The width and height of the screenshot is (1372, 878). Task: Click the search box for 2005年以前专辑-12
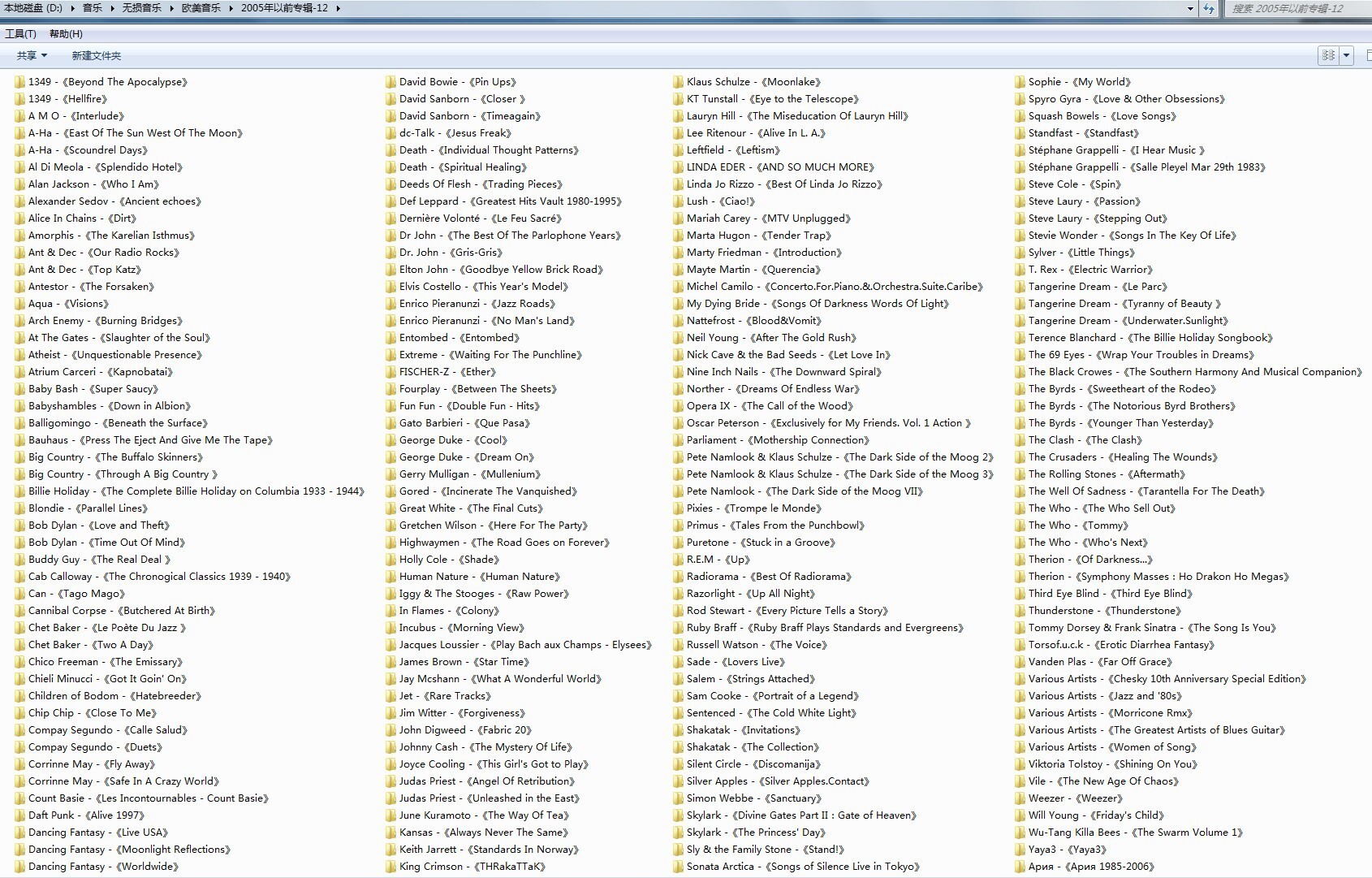click(1296, 9)
